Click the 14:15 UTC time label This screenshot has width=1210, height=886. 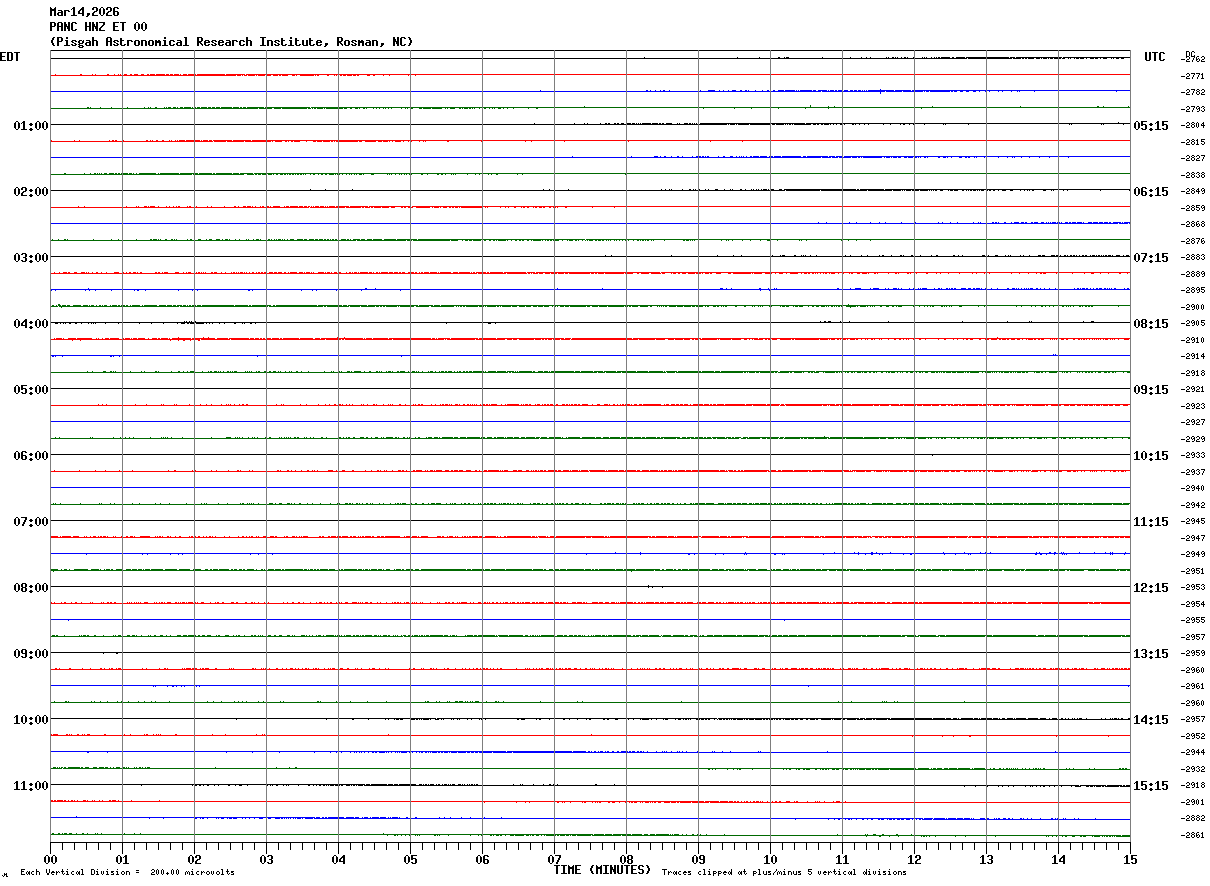coord(1151,720)
